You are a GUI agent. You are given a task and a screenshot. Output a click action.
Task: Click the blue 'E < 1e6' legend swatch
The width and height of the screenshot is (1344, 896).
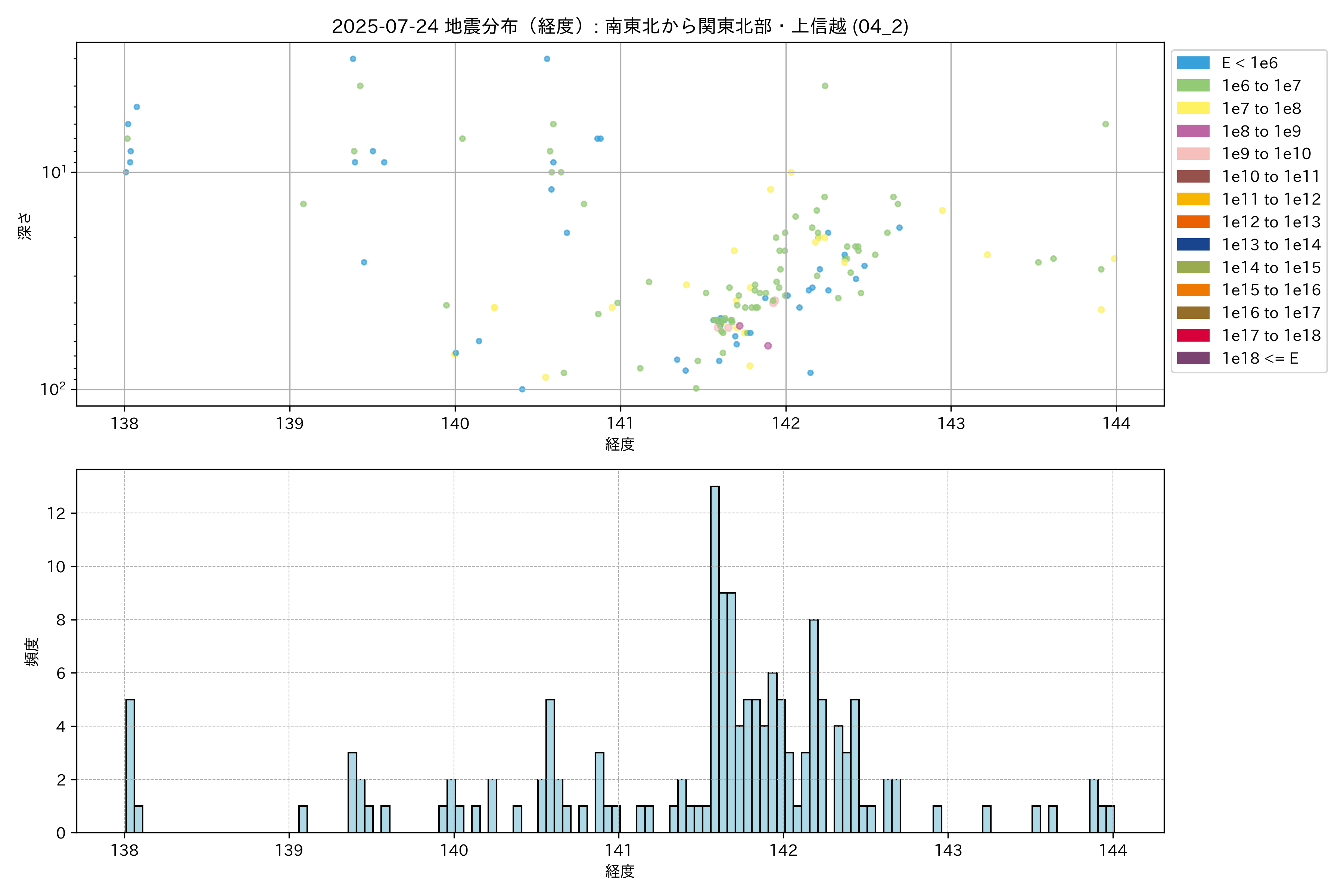click(x=1192, y=63)
